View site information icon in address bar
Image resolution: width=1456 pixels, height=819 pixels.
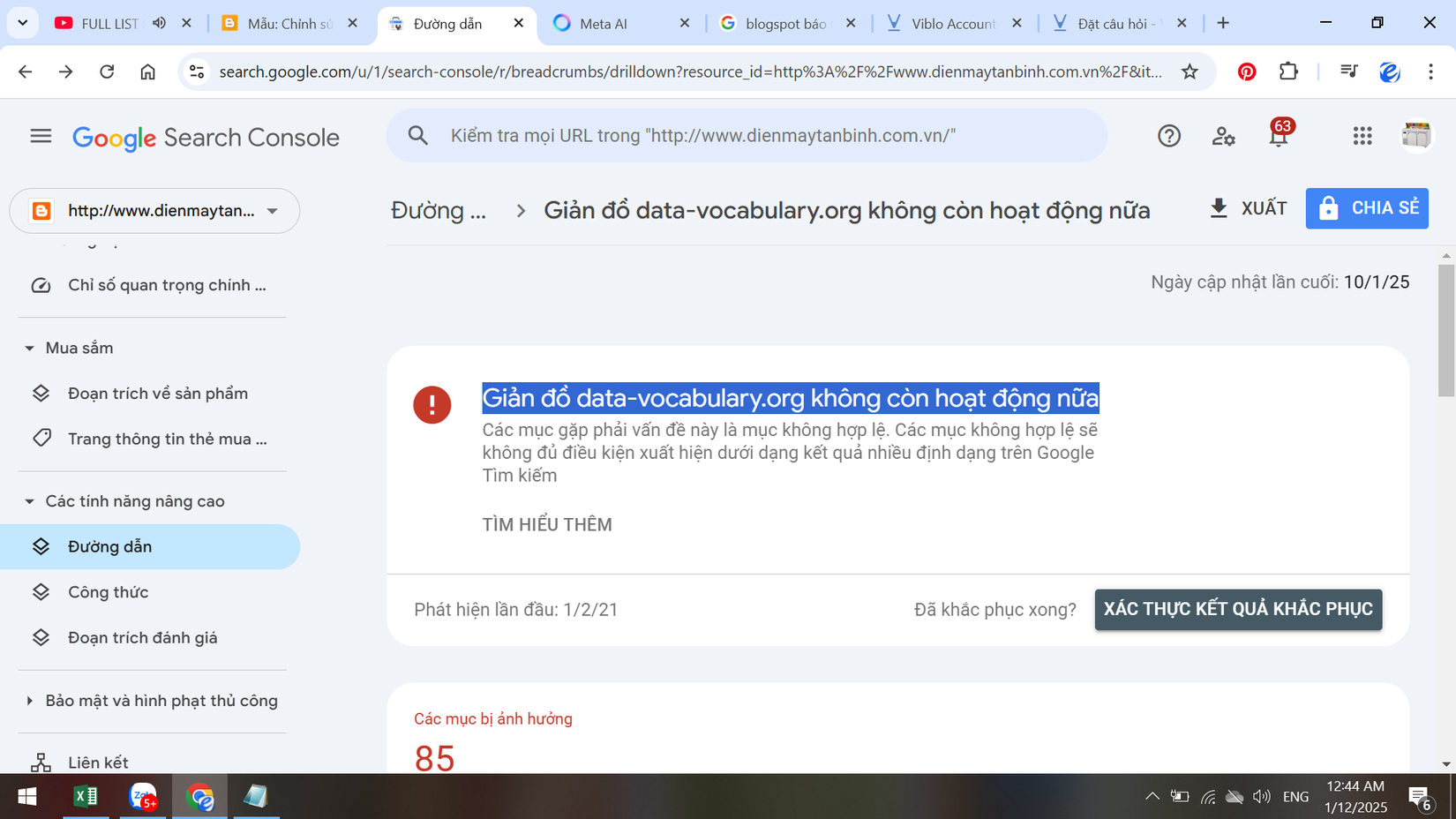(197, 71)
